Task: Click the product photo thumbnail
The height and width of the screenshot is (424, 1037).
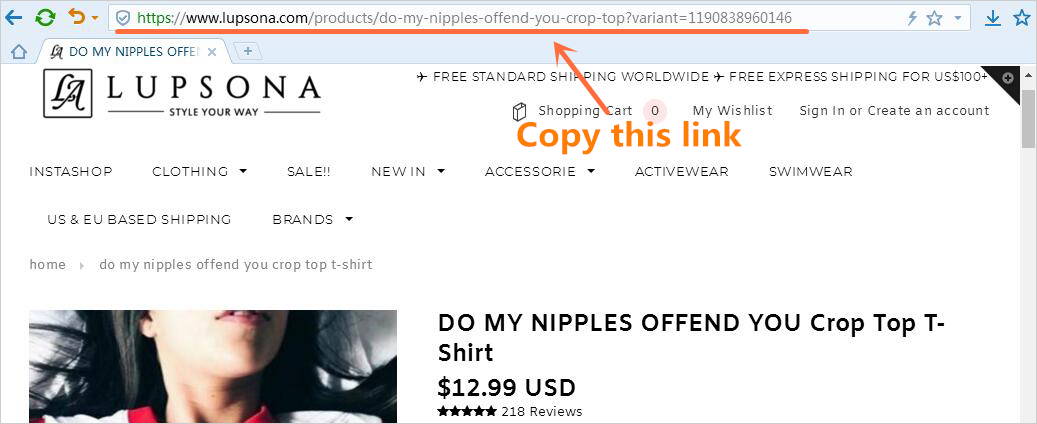Action: tap(213, 366)
